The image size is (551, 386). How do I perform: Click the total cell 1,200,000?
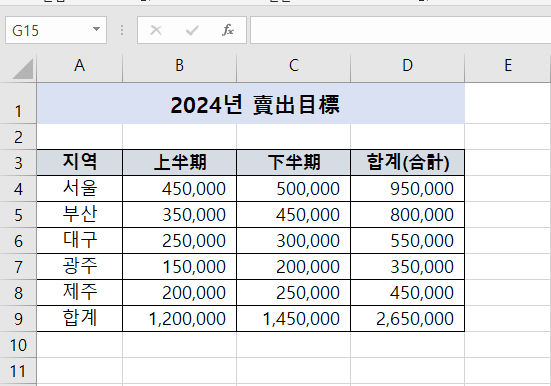tap(180, 319)
